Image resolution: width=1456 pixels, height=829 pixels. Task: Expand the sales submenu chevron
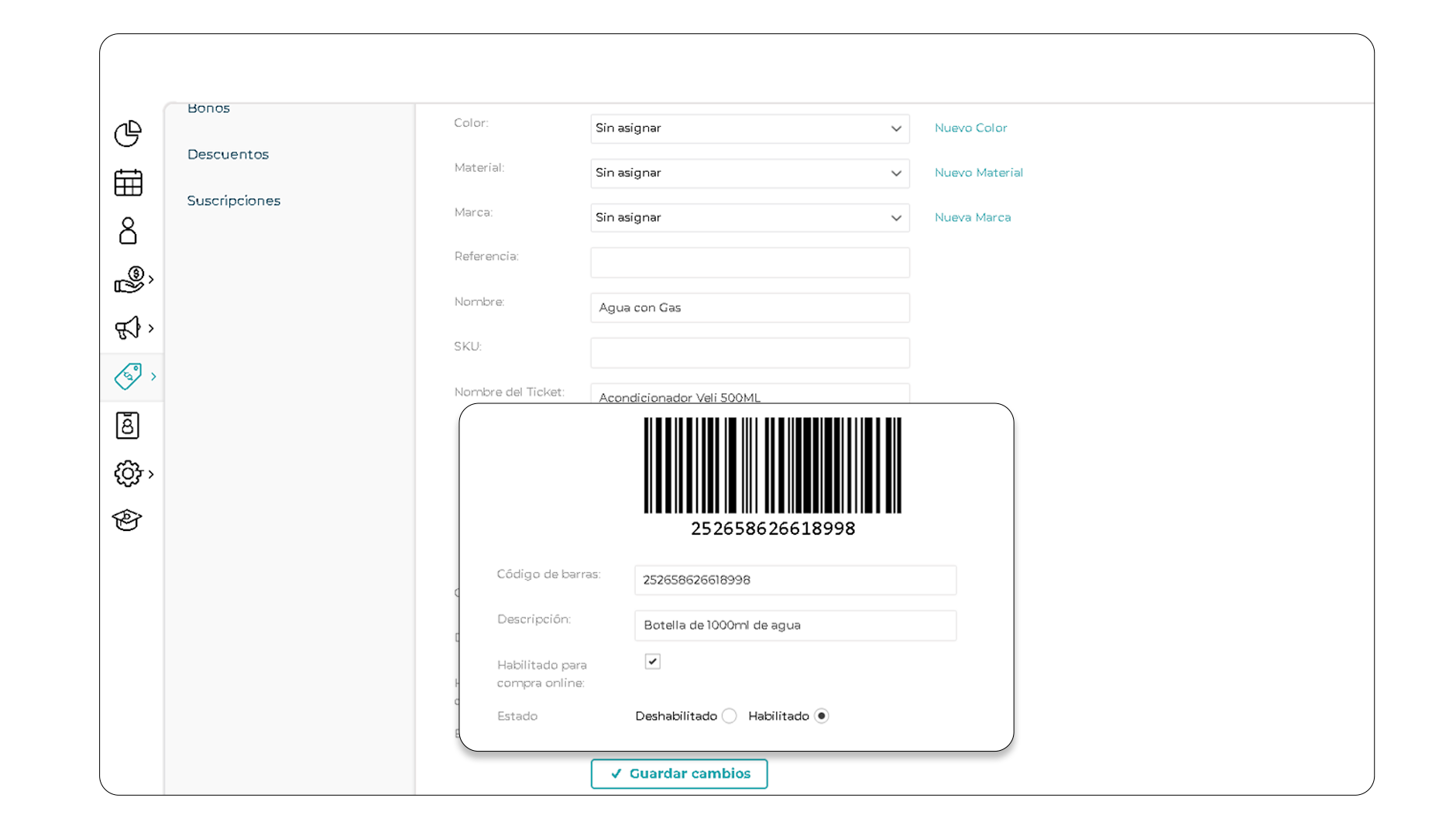(151, 279)
